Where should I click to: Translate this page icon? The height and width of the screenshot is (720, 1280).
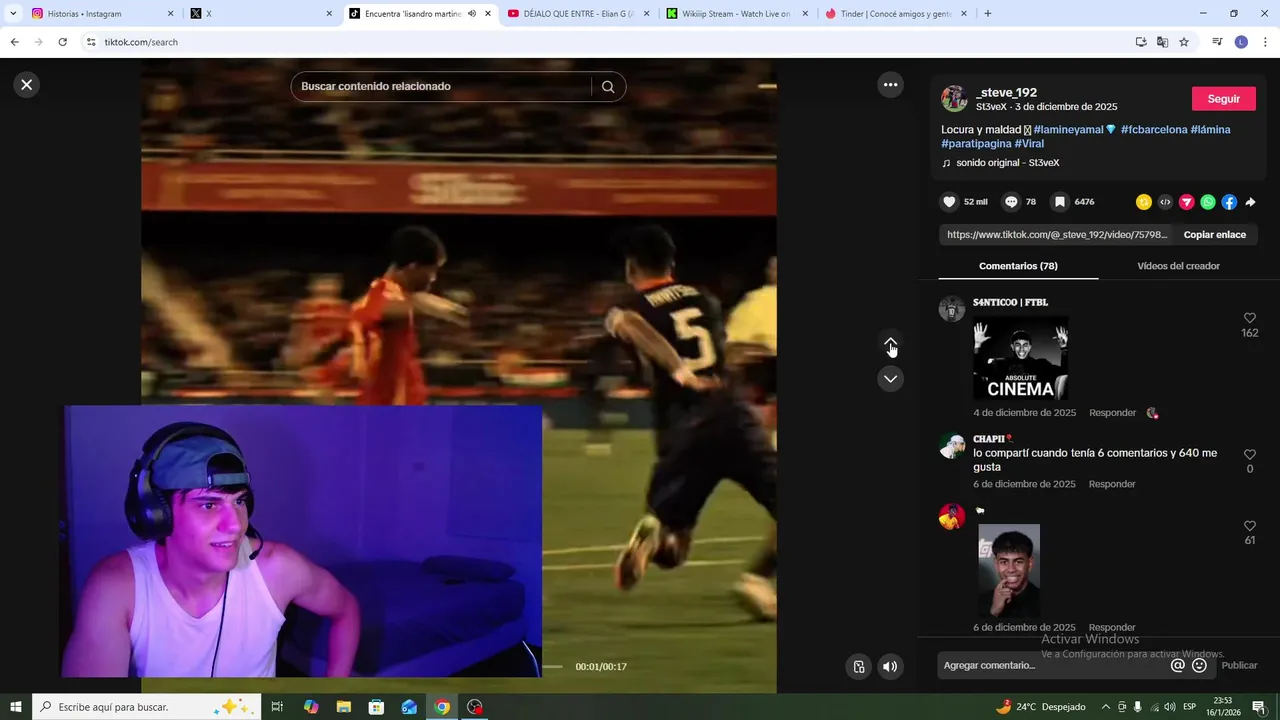[x=1162, y=42]
